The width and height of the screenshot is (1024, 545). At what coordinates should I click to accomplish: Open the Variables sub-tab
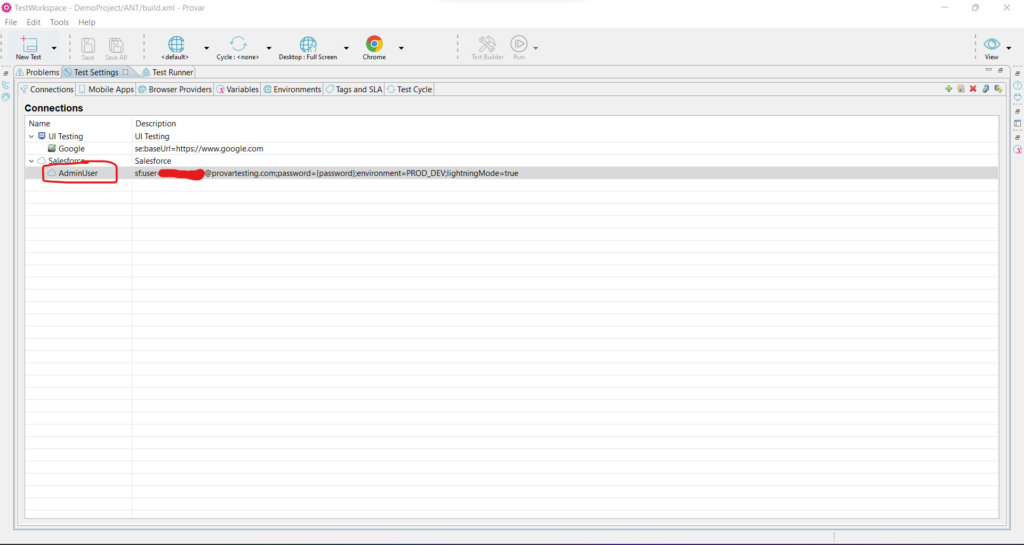[x=238, y=89]
